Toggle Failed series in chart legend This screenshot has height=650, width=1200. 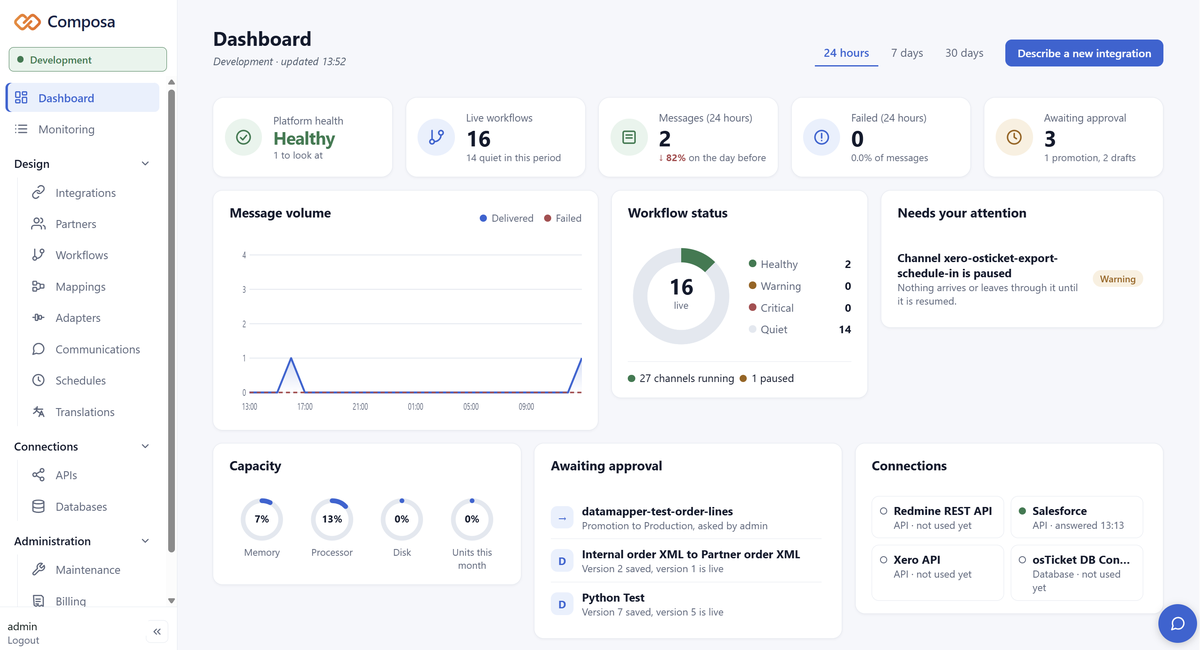pos(562,218)
